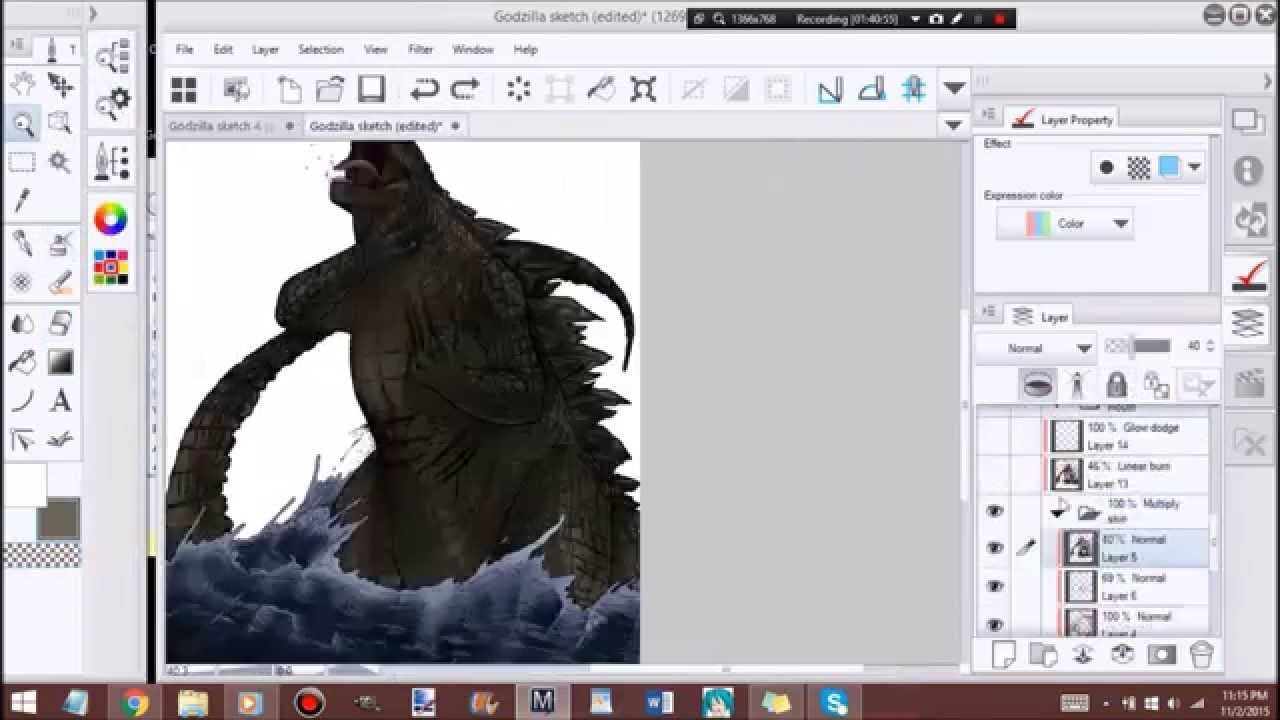
Task: Click the Redo arrow in toolbar
Action: click(x=465, y=89)
